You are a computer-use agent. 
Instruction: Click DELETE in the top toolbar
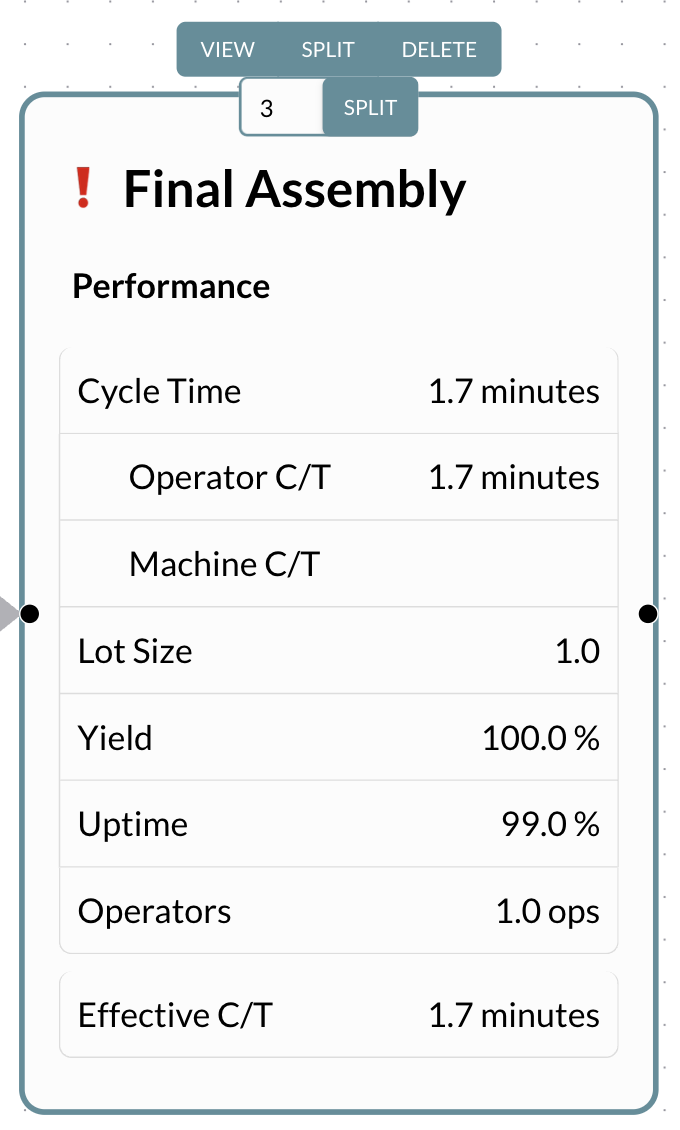point(439,50)
